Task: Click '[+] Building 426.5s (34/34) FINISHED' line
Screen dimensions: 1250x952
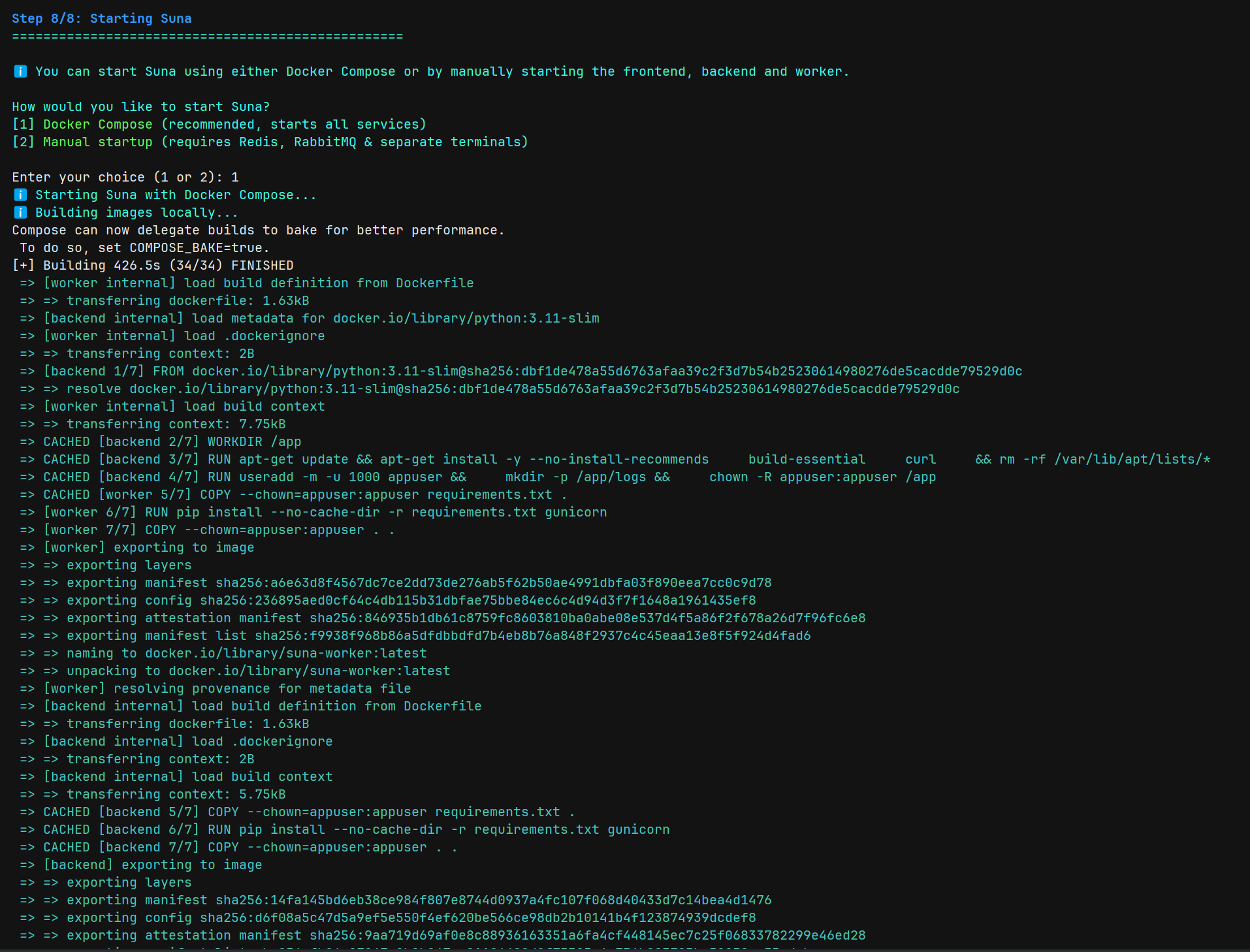Action: (x=153, y=265)
